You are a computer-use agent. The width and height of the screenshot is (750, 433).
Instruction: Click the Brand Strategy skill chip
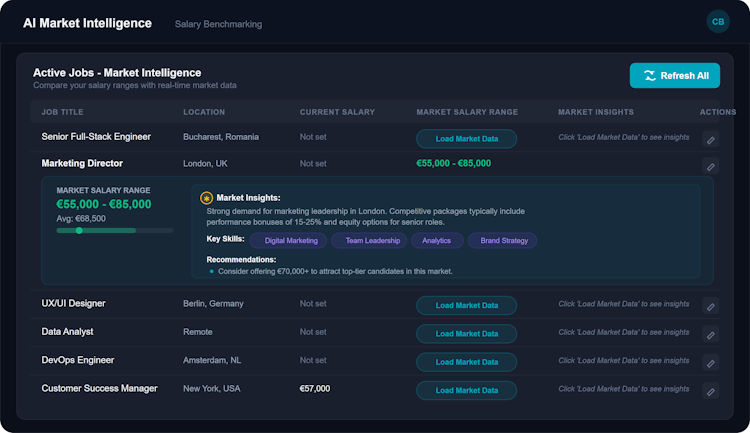(502, 240)
